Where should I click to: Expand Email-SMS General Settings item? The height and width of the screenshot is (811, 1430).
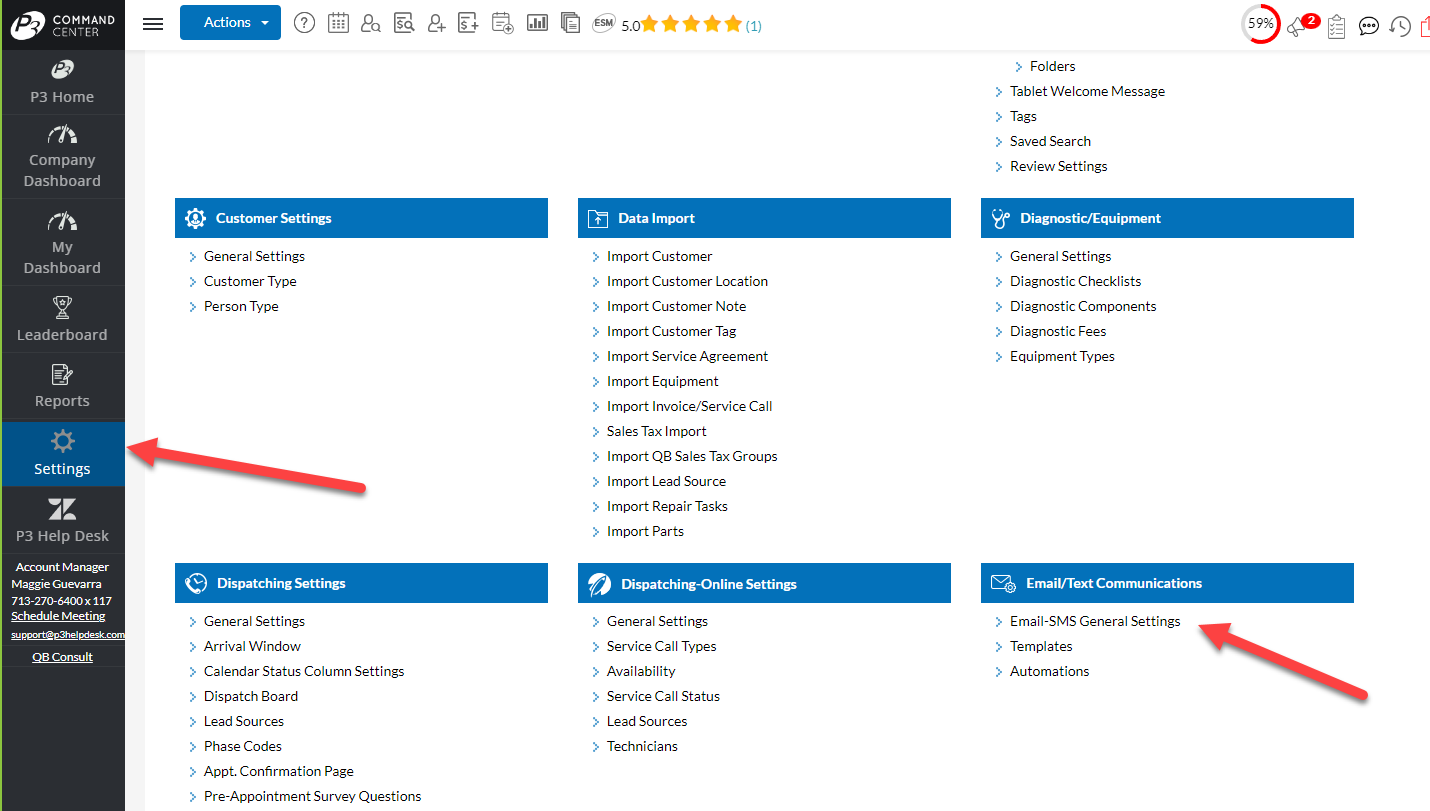tap(1094, 621)
